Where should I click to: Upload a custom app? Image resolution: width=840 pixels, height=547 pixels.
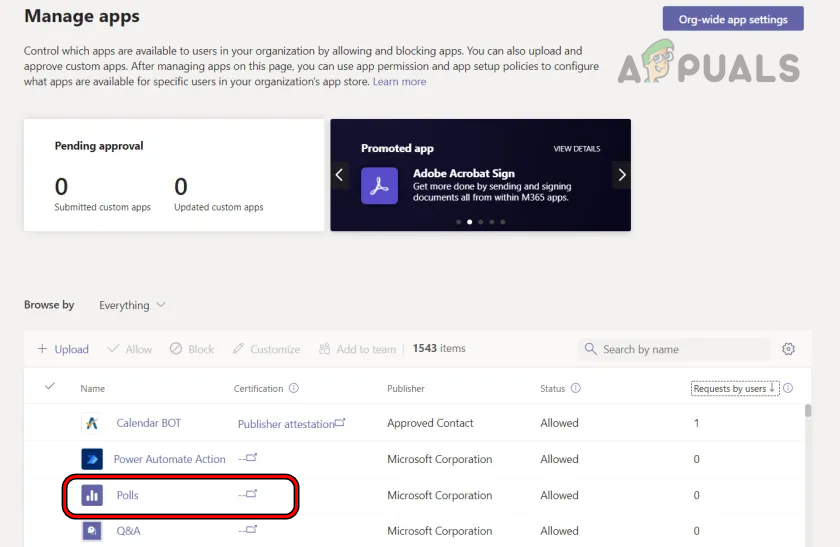coord(63,349)
